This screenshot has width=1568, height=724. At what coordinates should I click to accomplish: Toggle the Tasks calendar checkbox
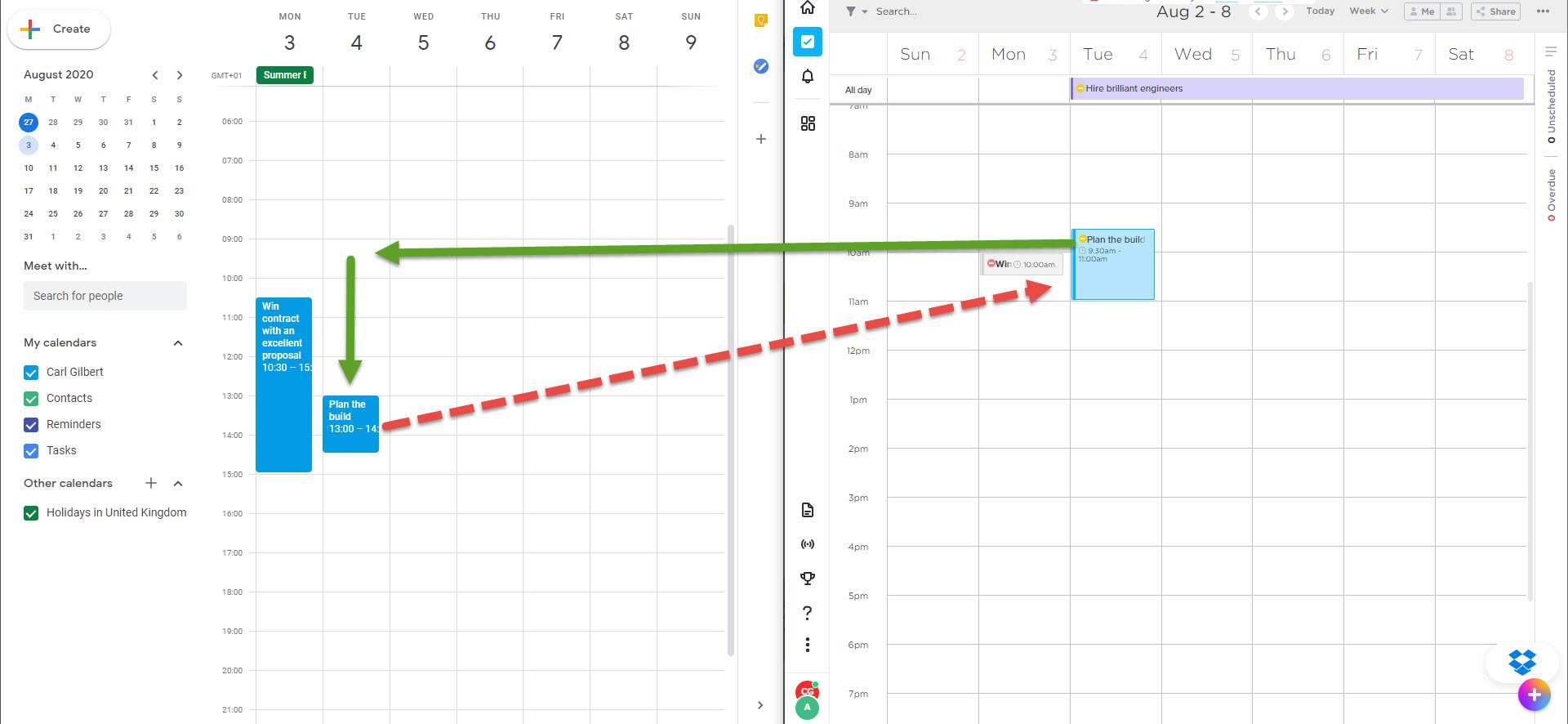31,451
